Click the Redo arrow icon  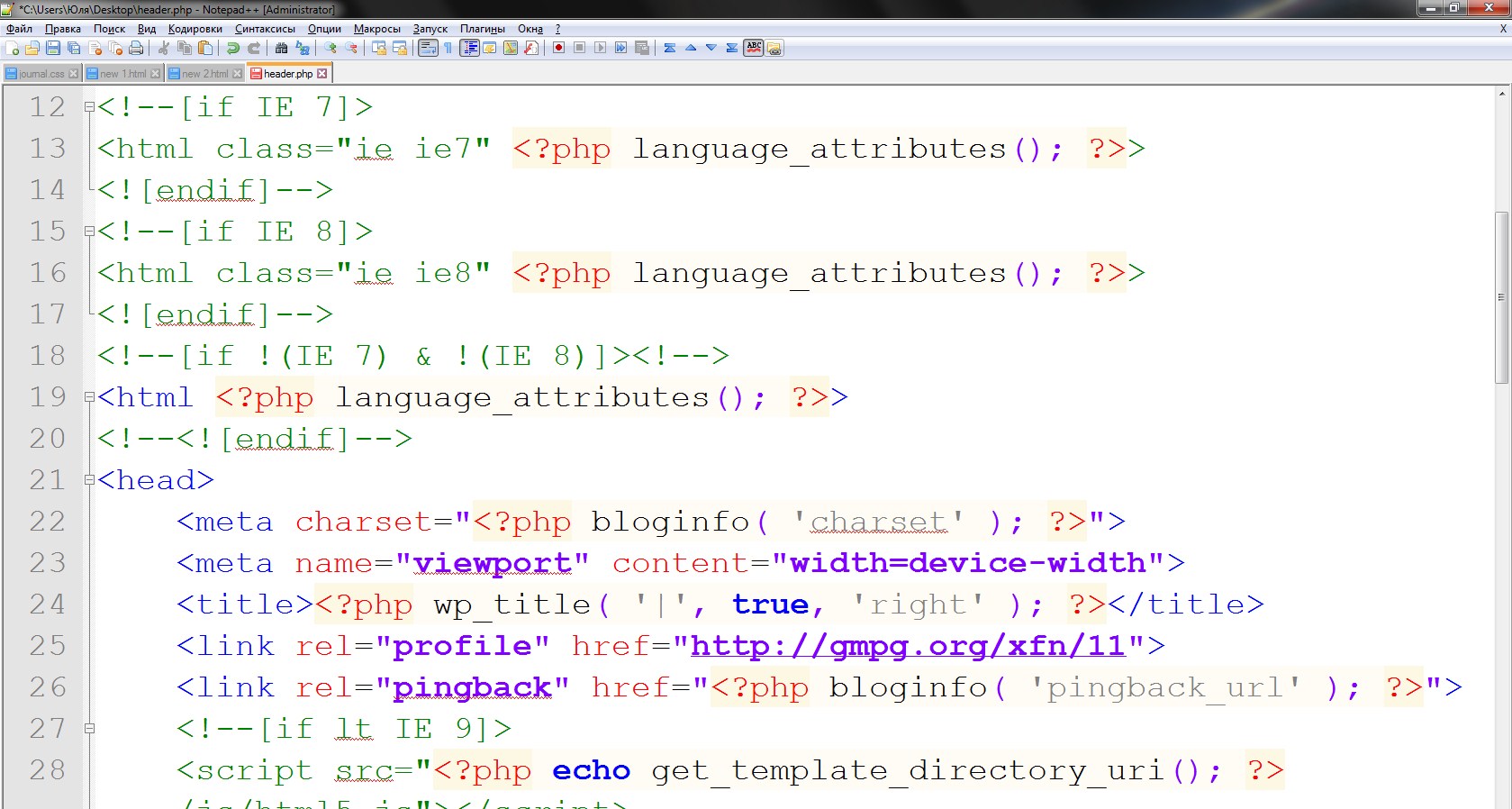[254, 48]
